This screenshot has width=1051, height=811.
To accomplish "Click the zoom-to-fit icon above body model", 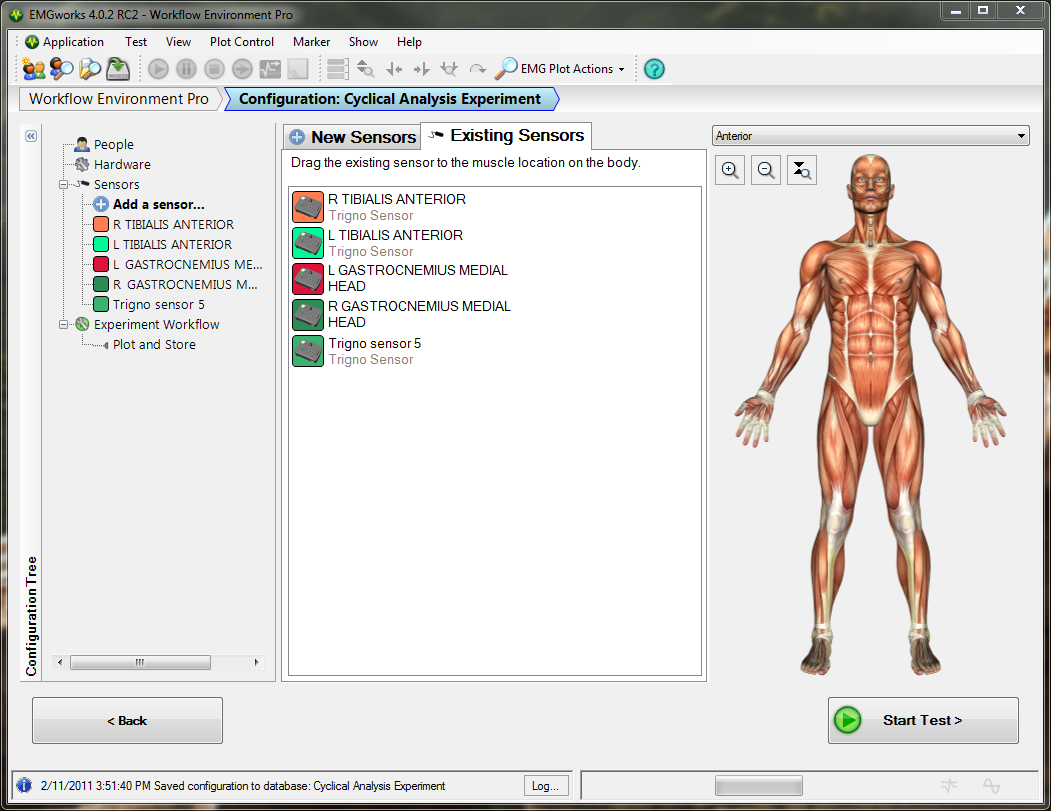I will (x=802, y=171).
